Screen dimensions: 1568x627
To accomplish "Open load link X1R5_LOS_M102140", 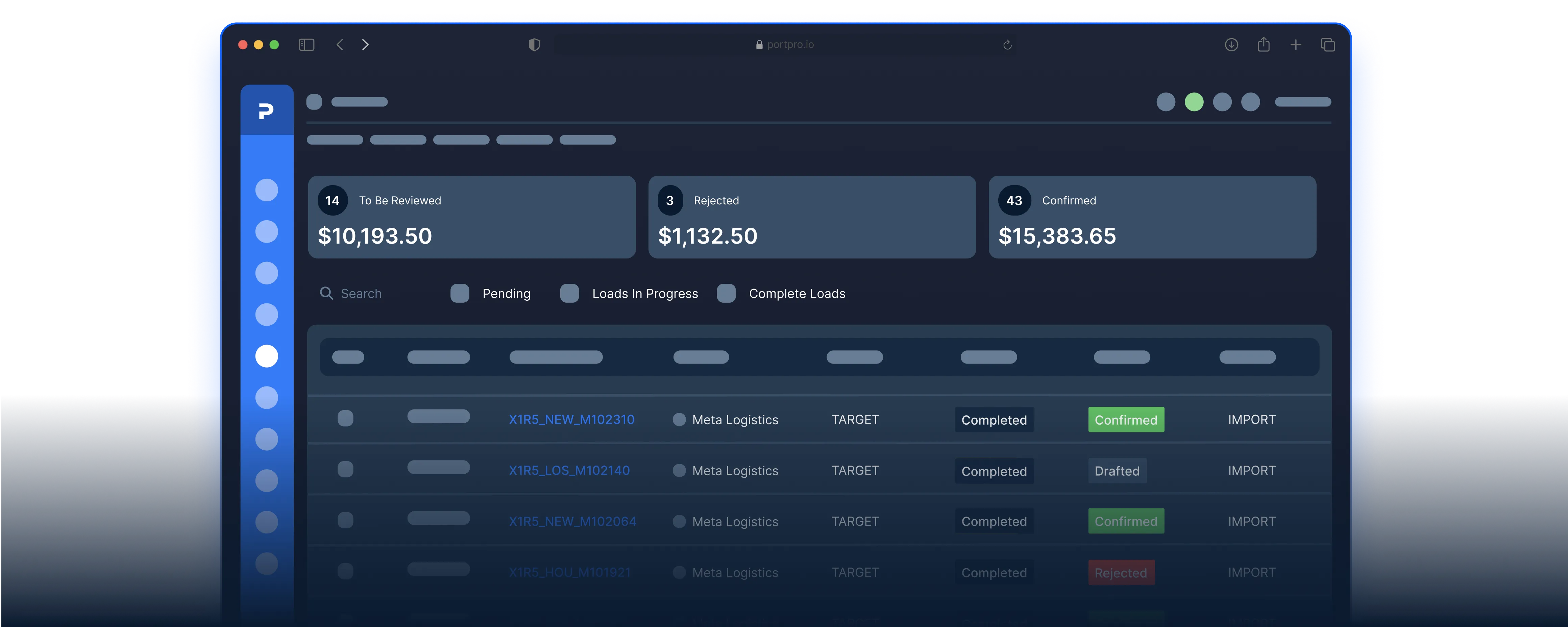I will (x=569, y=471).
